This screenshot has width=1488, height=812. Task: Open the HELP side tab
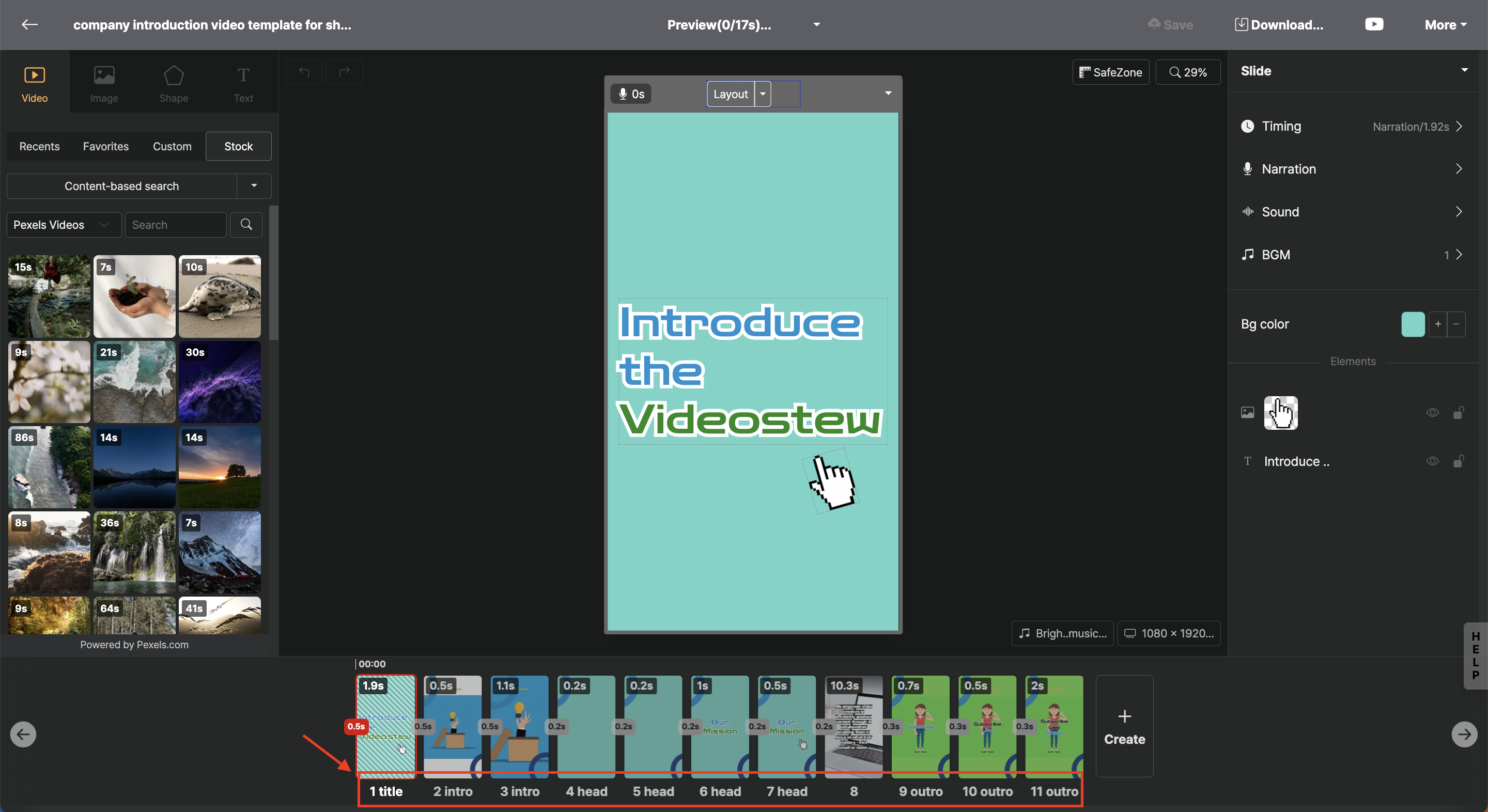coord(1475,655)
